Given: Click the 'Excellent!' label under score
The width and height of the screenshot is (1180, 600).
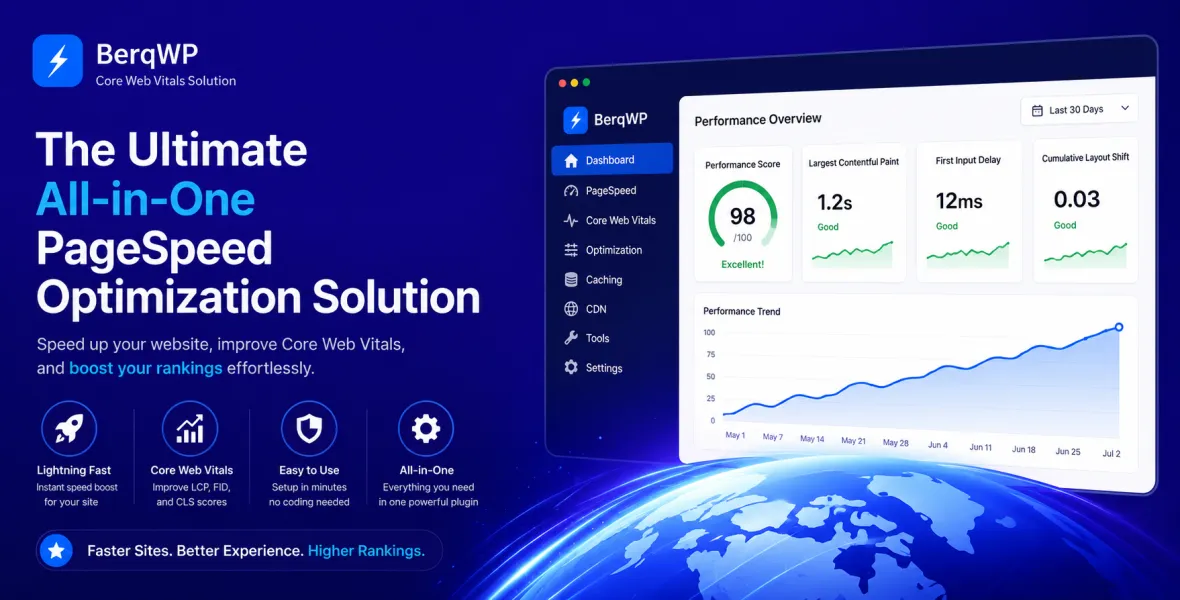Looking at the screenshot, I should pos(742,264).
